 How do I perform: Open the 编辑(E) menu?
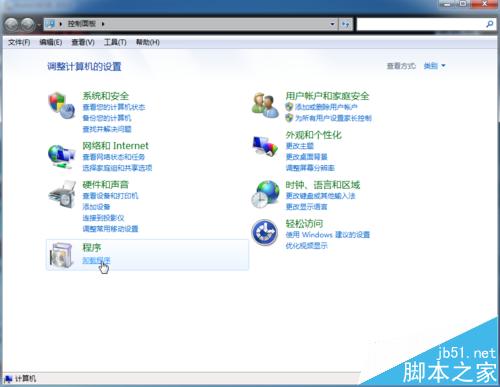pyautogui.click(x=51, y=42)
